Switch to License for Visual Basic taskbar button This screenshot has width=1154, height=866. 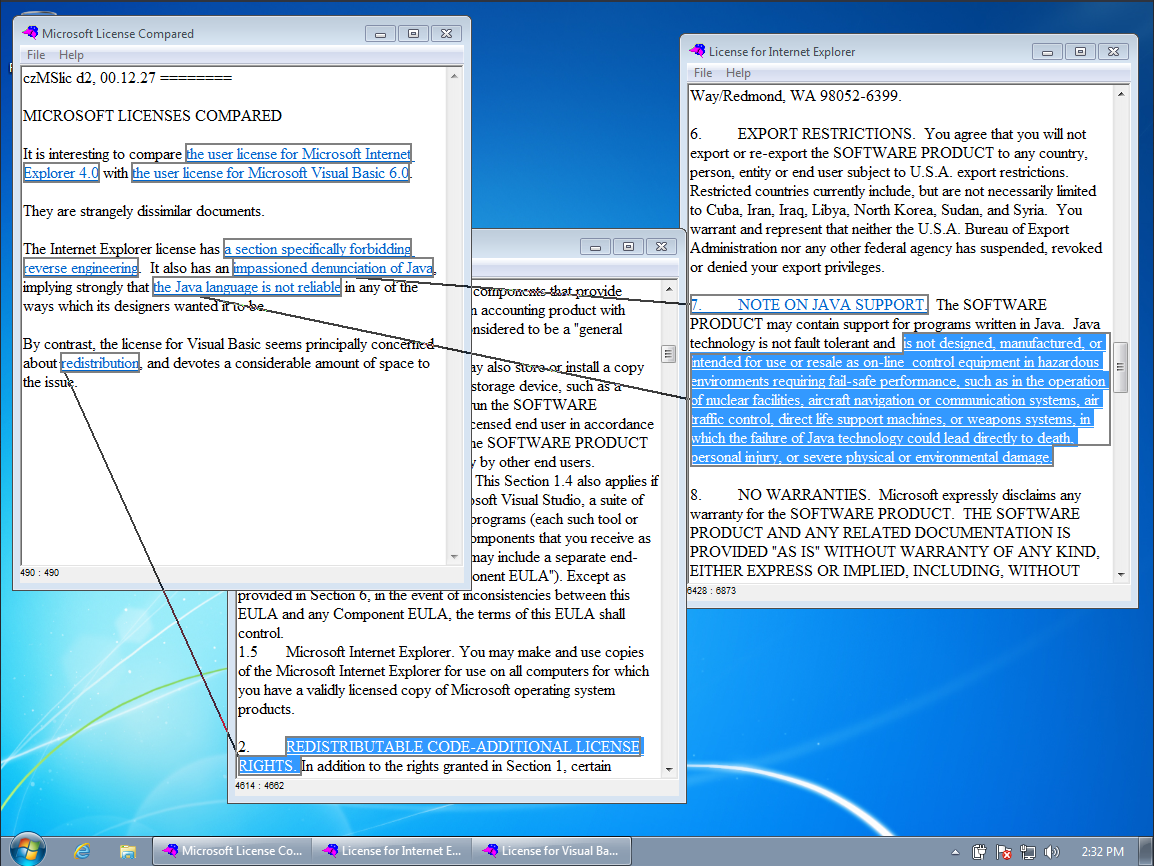551,851
